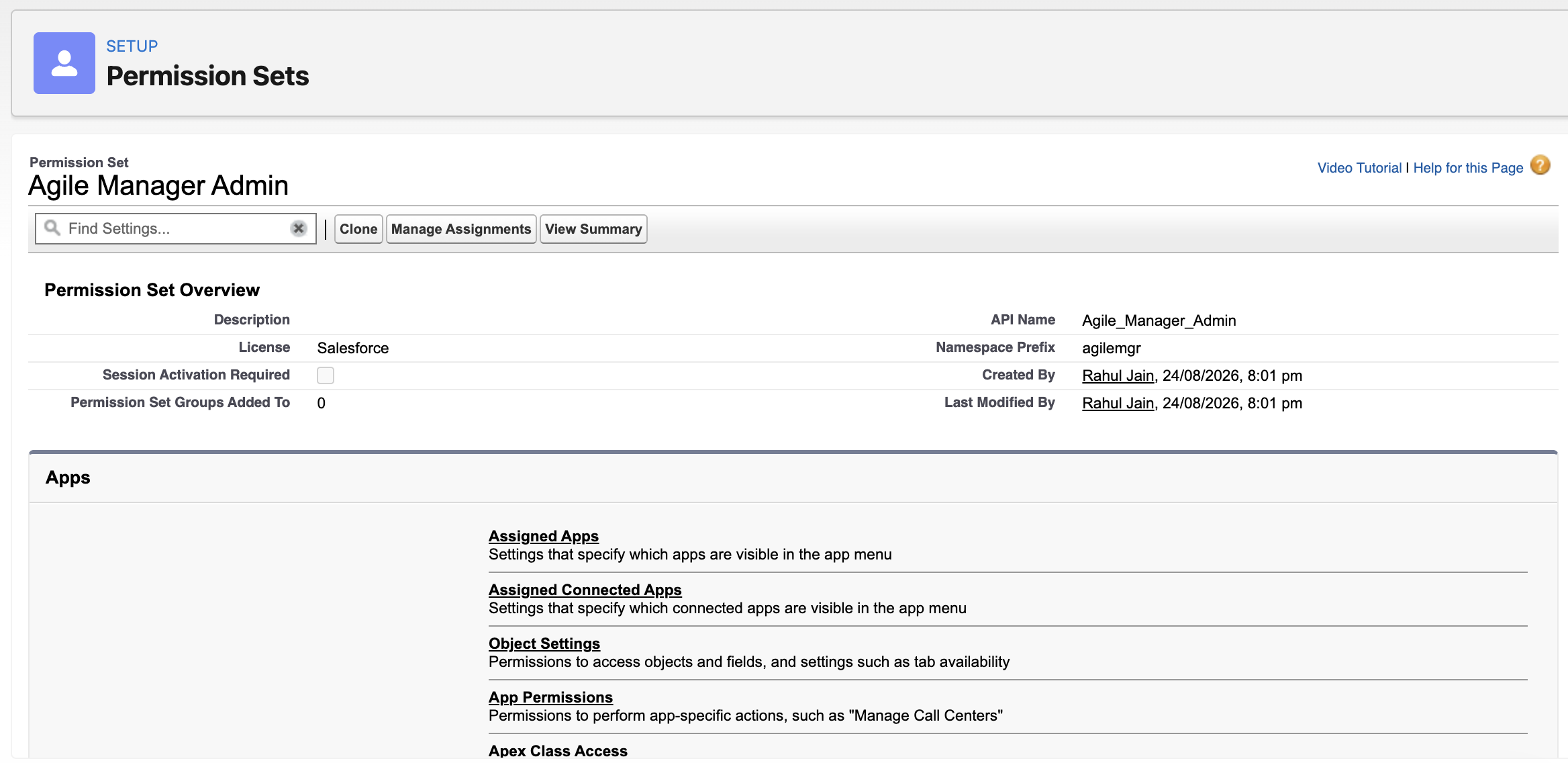
Task: Open Manage Assignments
Action: coord(461,229)
